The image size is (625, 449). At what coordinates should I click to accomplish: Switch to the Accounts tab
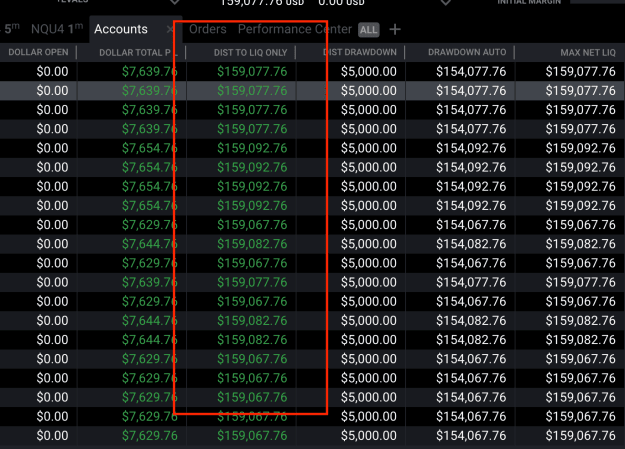[121, 29]
